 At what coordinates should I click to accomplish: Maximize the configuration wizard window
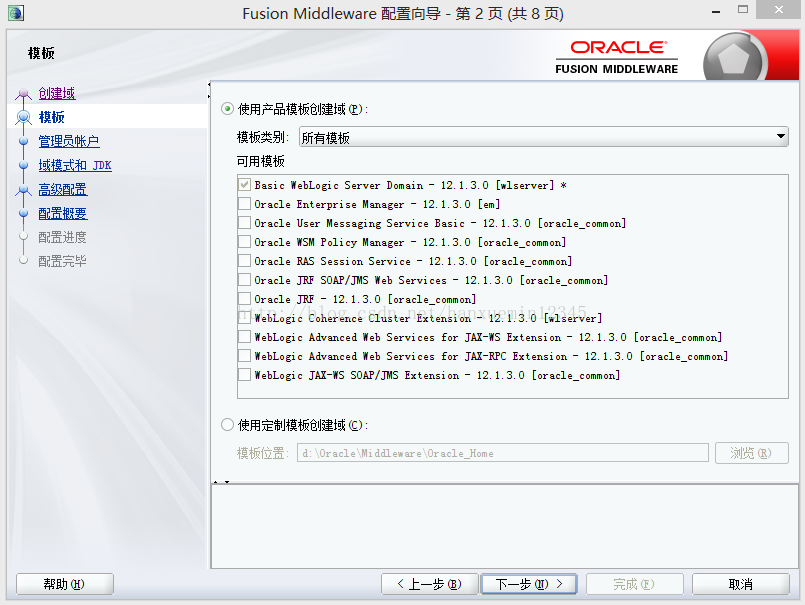(742, 9)
